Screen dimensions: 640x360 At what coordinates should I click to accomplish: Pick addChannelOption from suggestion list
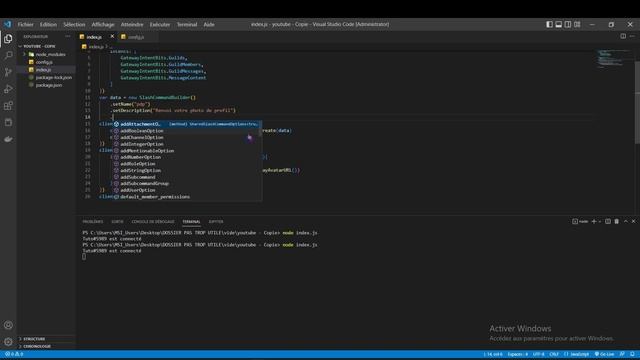click(187, 138)
